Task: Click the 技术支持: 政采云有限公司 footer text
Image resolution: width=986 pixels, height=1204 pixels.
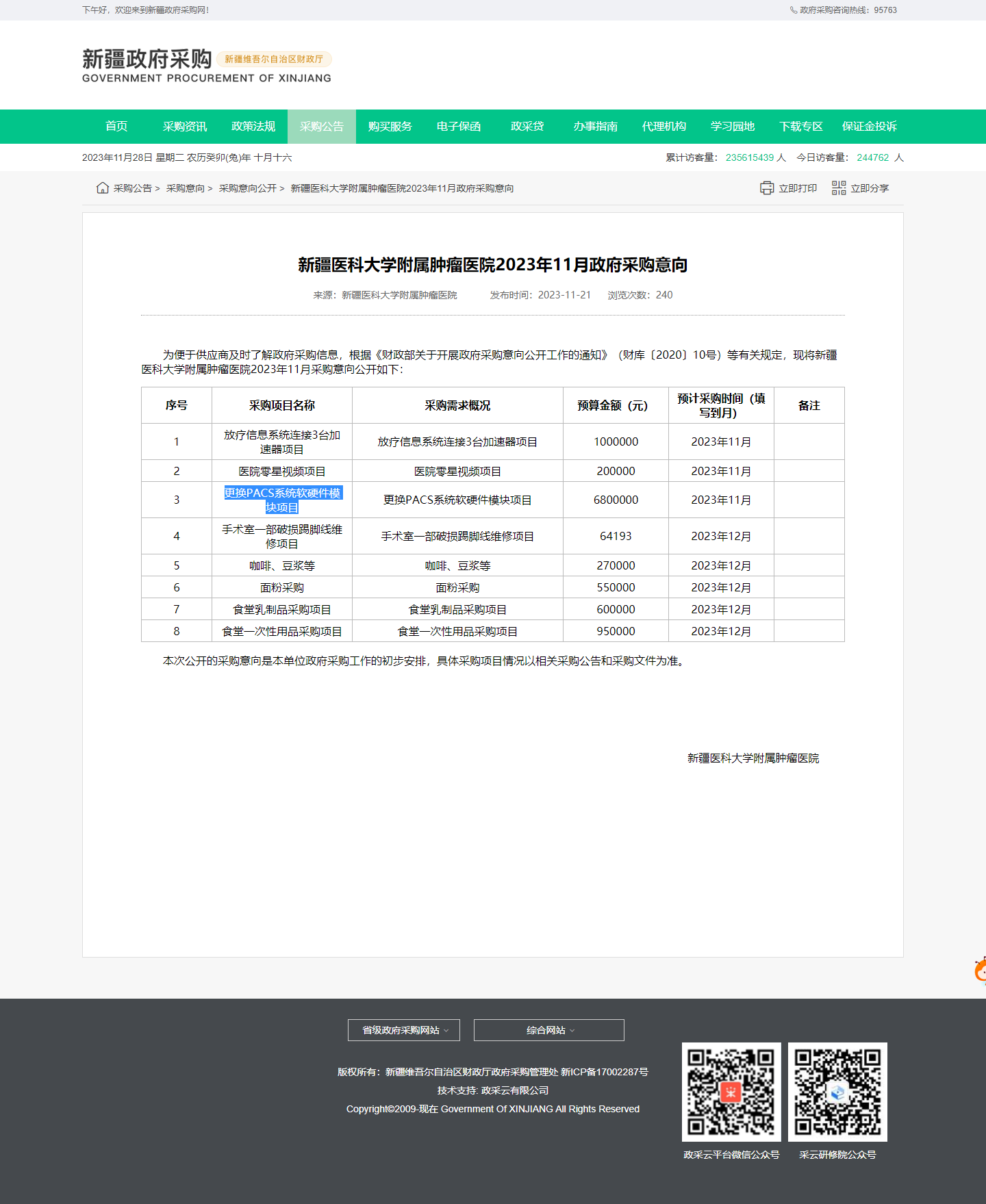Action: pos(493,1090)
